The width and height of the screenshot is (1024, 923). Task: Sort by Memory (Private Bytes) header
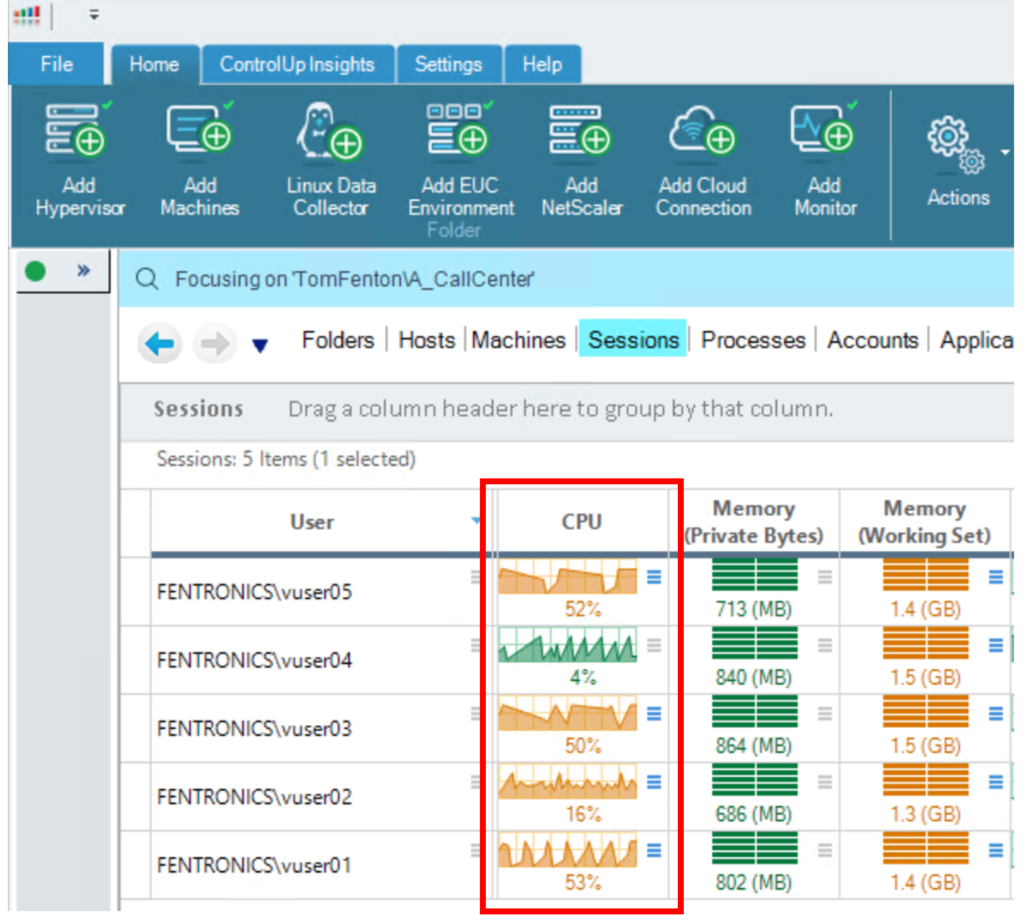[754, 522]
